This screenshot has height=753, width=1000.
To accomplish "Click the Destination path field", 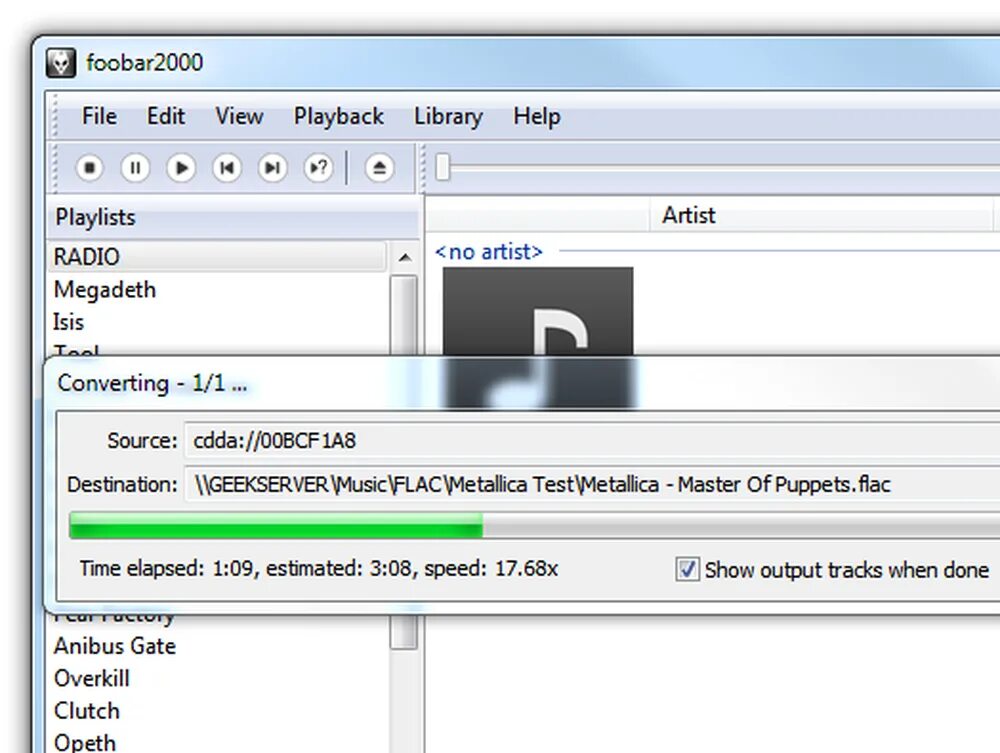I will coord(592,485).
